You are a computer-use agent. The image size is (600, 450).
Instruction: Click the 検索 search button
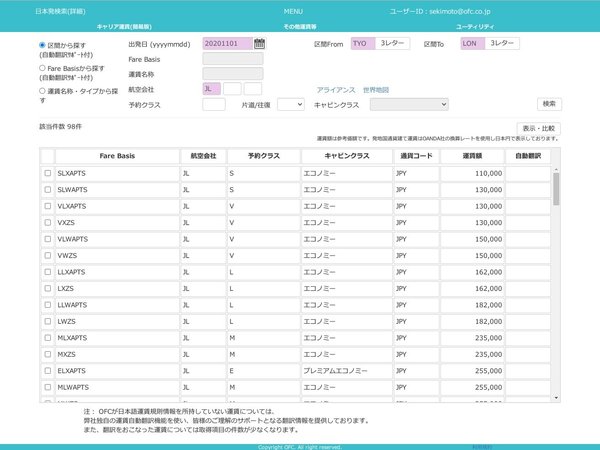coord(549,104)
